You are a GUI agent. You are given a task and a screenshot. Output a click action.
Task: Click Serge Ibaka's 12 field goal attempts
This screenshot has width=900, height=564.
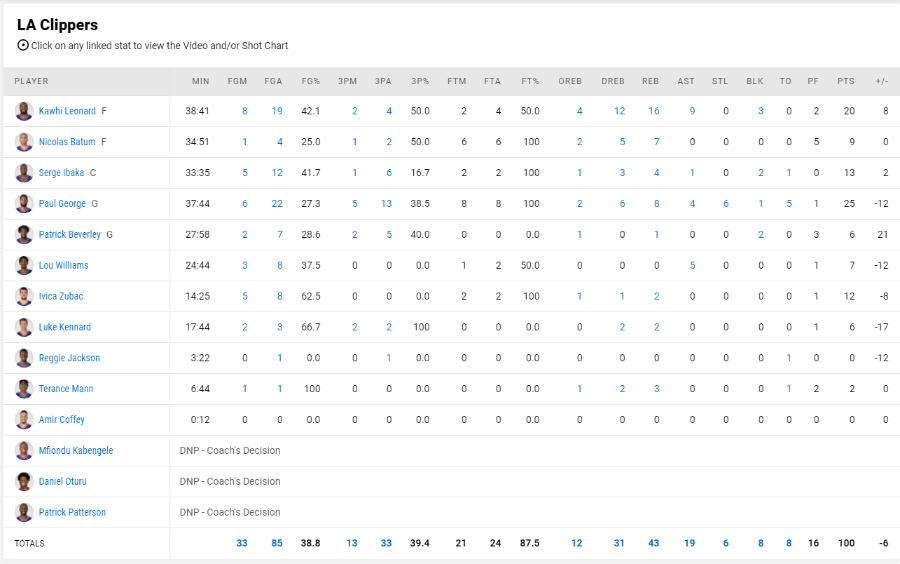(x=277, y=173)
